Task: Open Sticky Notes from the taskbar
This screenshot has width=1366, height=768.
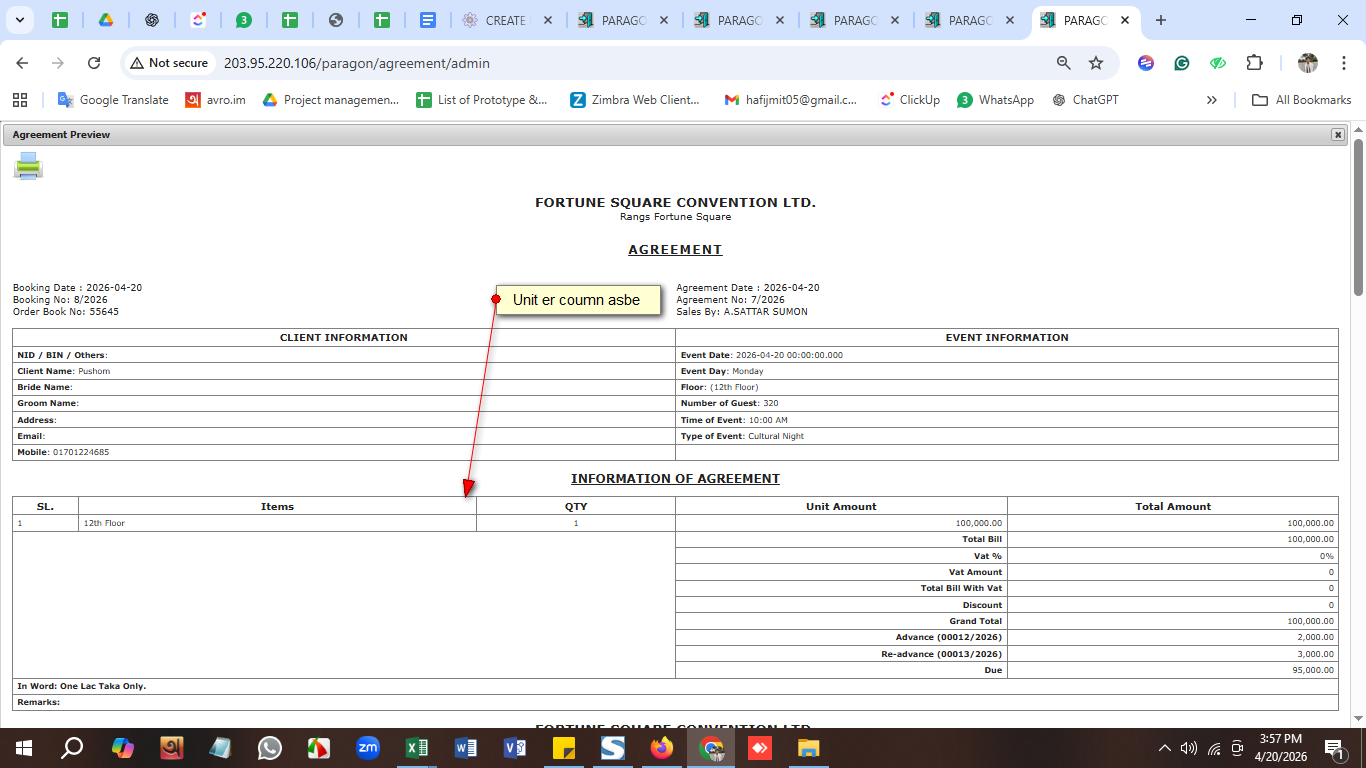Action: click(564, 748)
